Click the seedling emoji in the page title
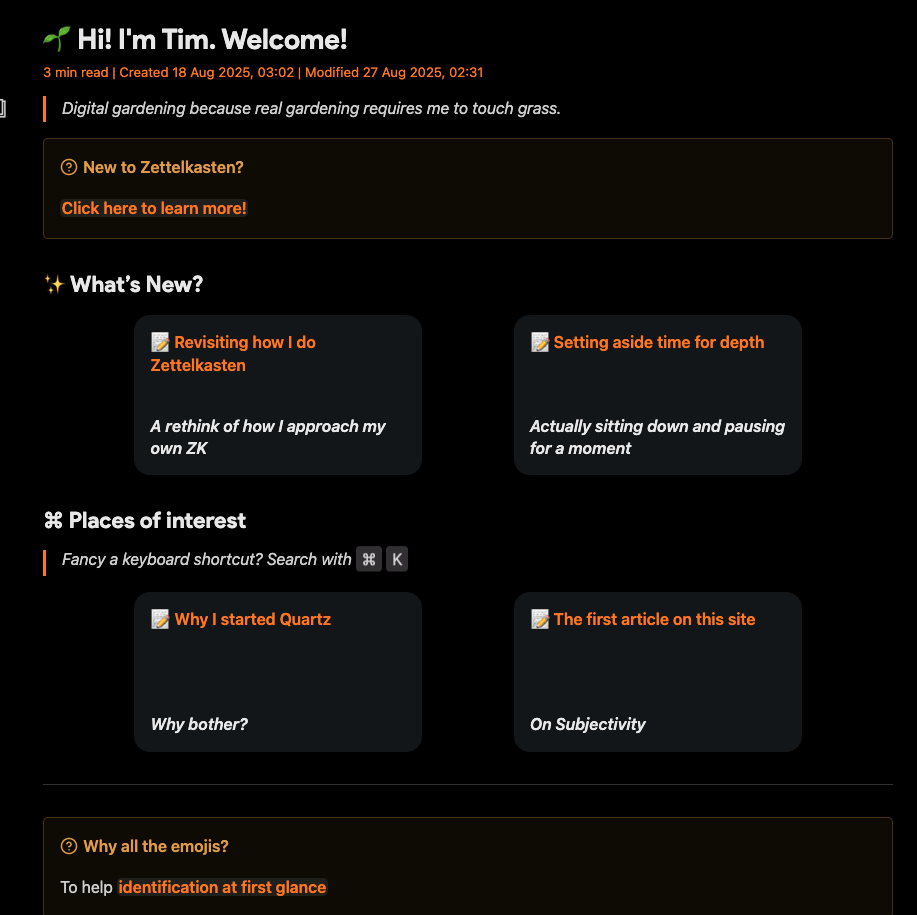This screenshot has width=917, height=915. (55, 40)
